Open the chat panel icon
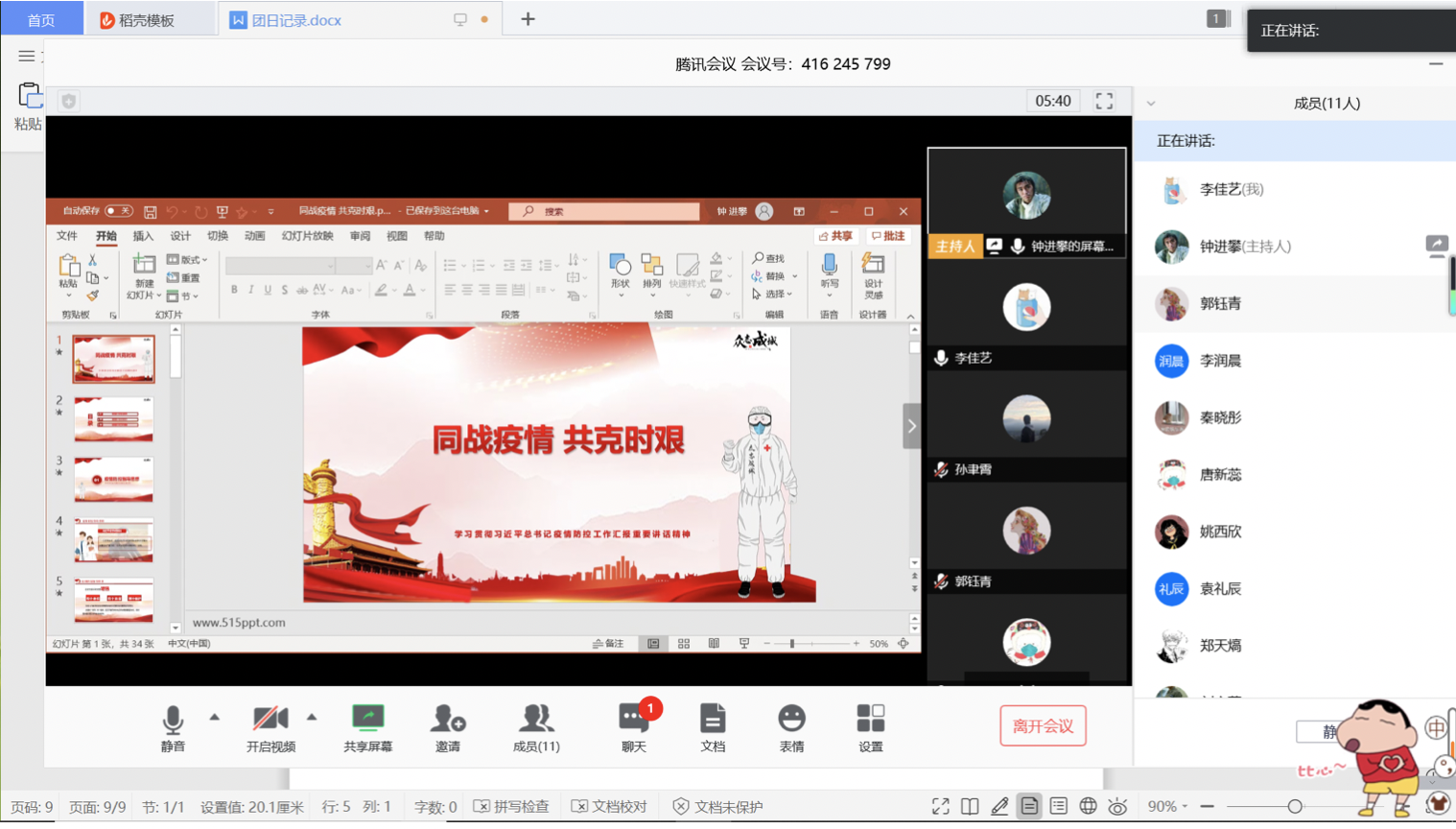The width and height of the screenshot is (1456, 829). pos(633,720)
